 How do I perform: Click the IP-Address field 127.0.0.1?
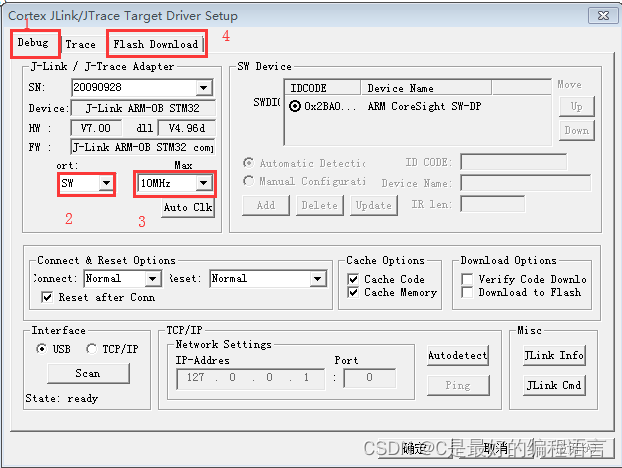click(250, 378)
